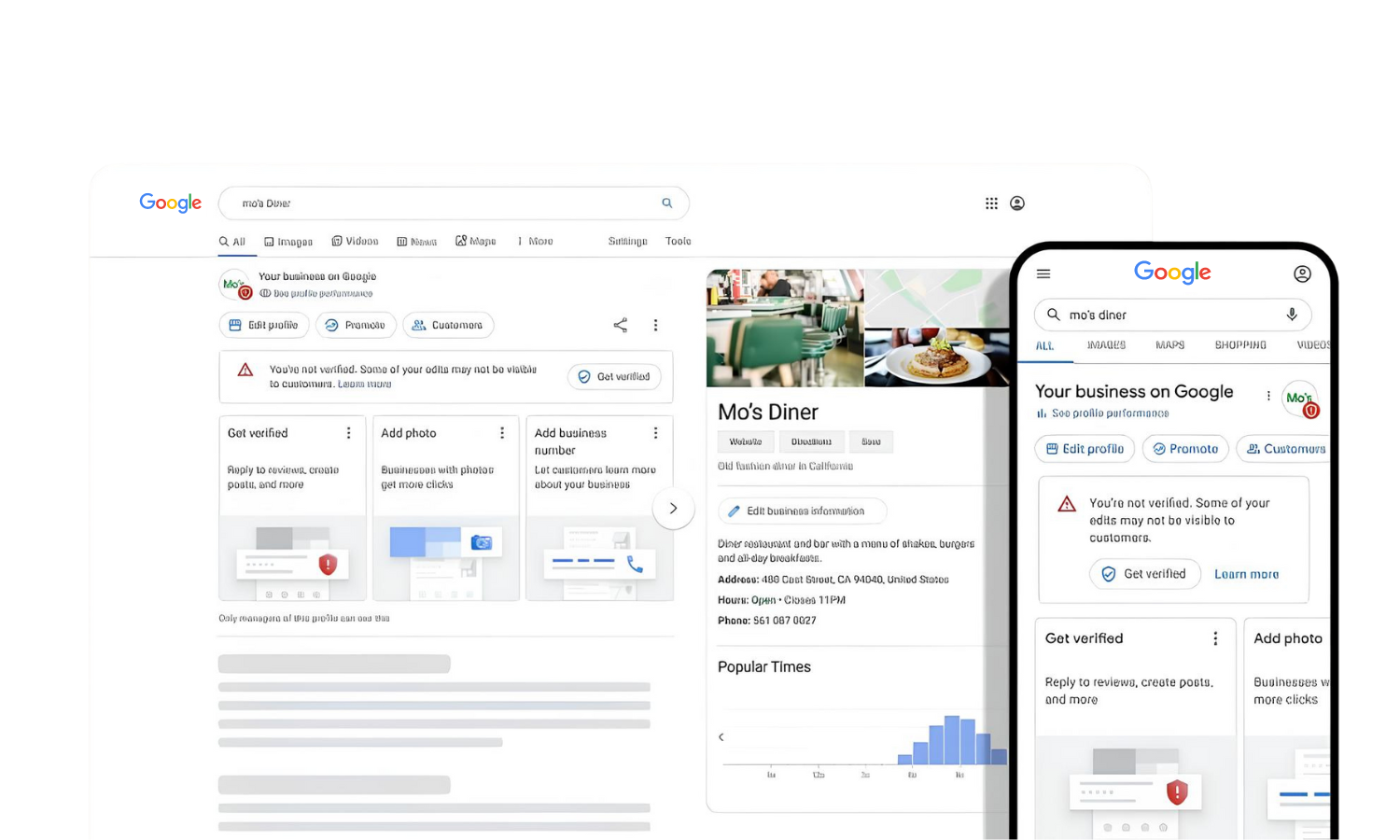Switch to the Maps tab on desktop
The width and height of the screenshot is (1400, 840).
click(x=476, y=241)
